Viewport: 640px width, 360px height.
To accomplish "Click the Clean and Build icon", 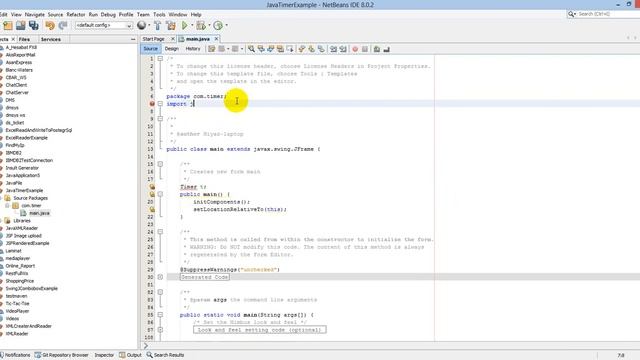I will click(x=171, y=26).
